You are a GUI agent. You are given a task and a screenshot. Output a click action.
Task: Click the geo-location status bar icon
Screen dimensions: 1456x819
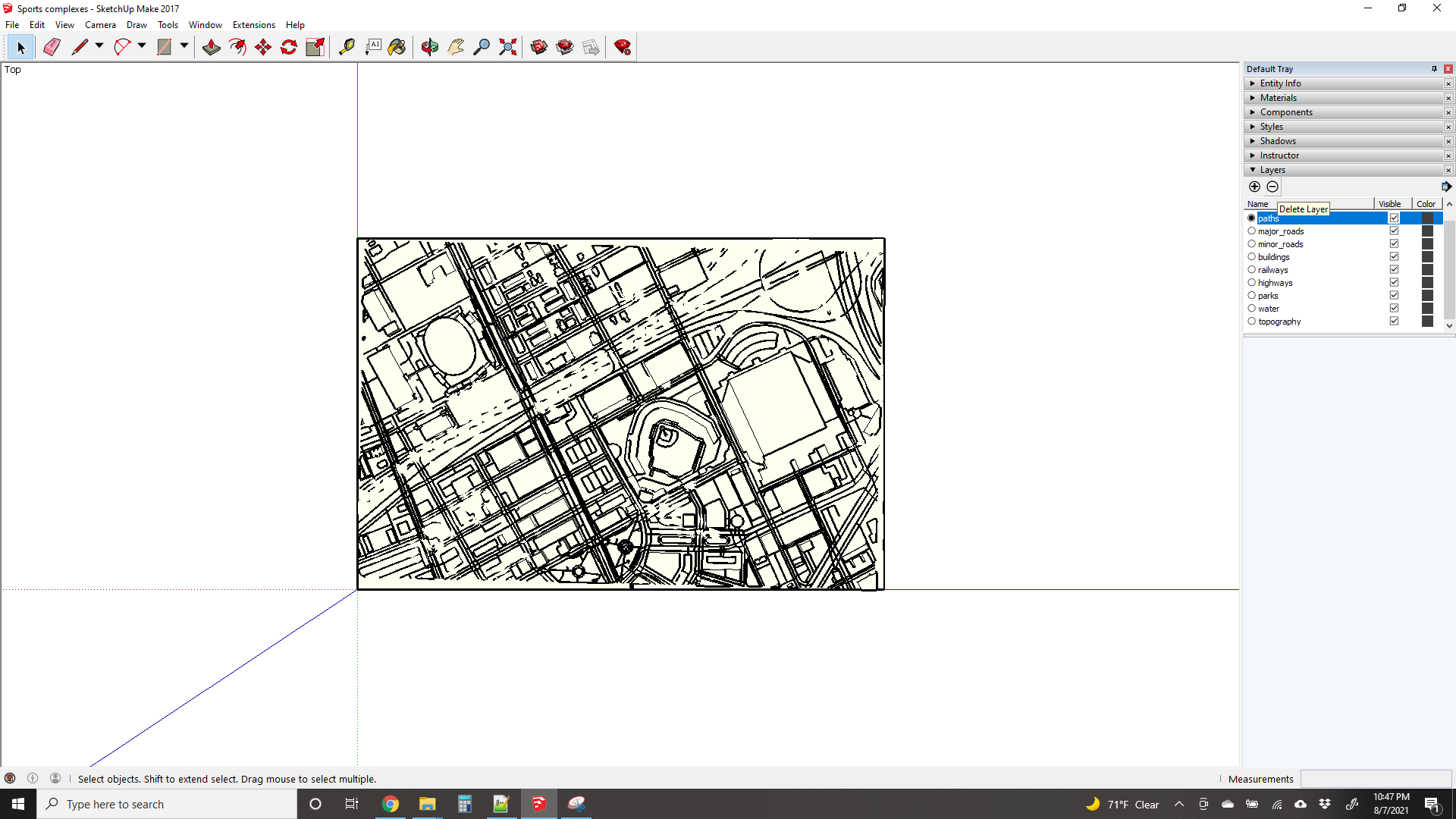[x=10, y=778]
